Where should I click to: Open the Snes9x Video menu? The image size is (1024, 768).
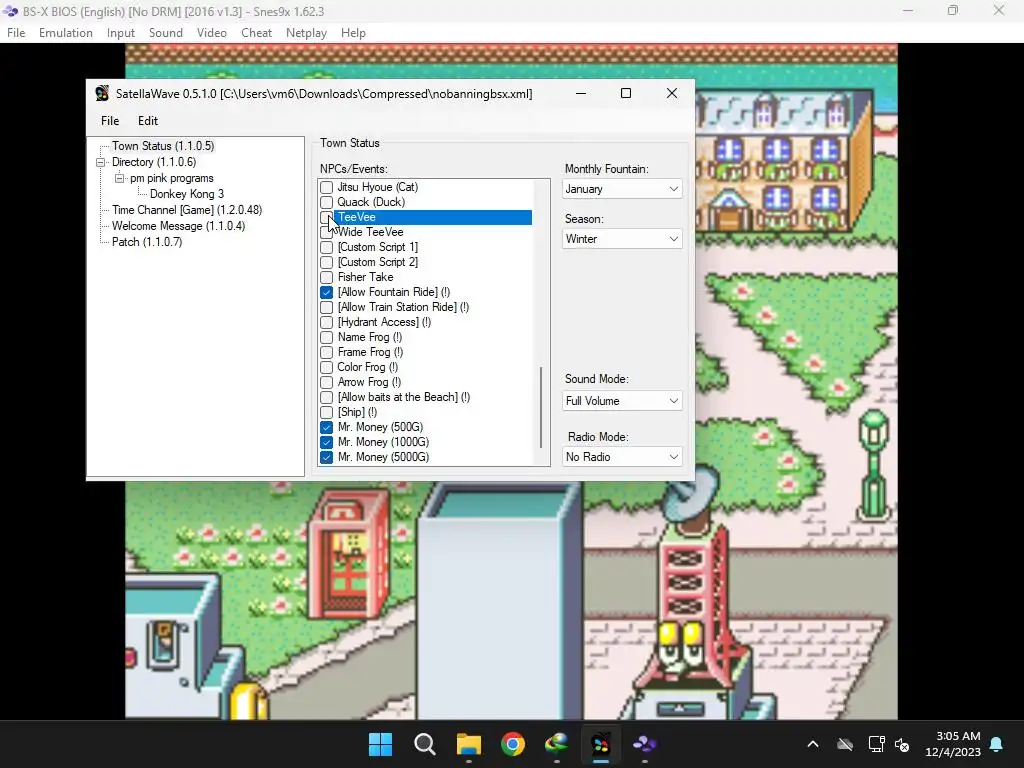(212, 33)
